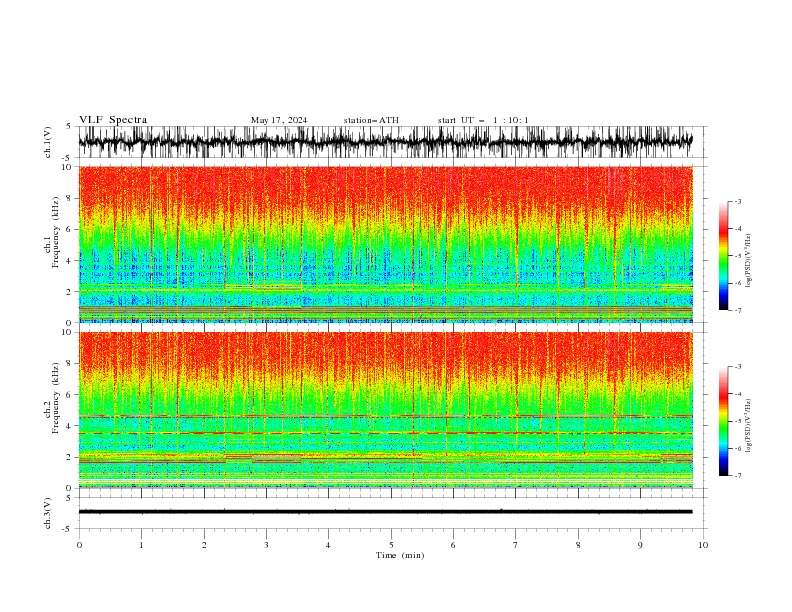Click the log(PSD) label beside ch.2 colorbar

coord(748,427)
